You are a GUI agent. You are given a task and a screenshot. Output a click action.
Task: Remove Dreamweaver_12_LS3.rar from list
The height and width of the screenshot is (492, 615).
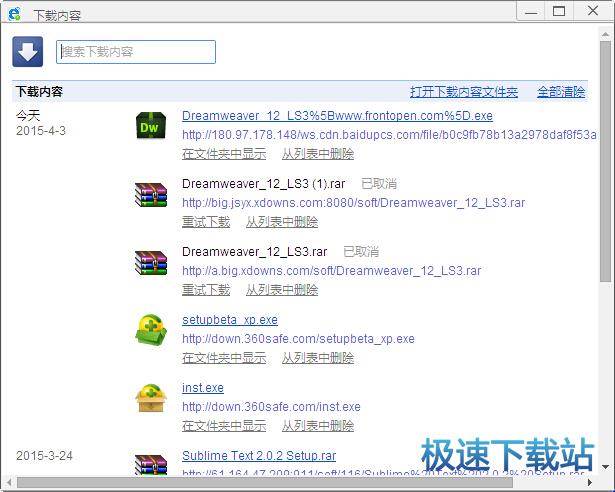click(282, 290)
